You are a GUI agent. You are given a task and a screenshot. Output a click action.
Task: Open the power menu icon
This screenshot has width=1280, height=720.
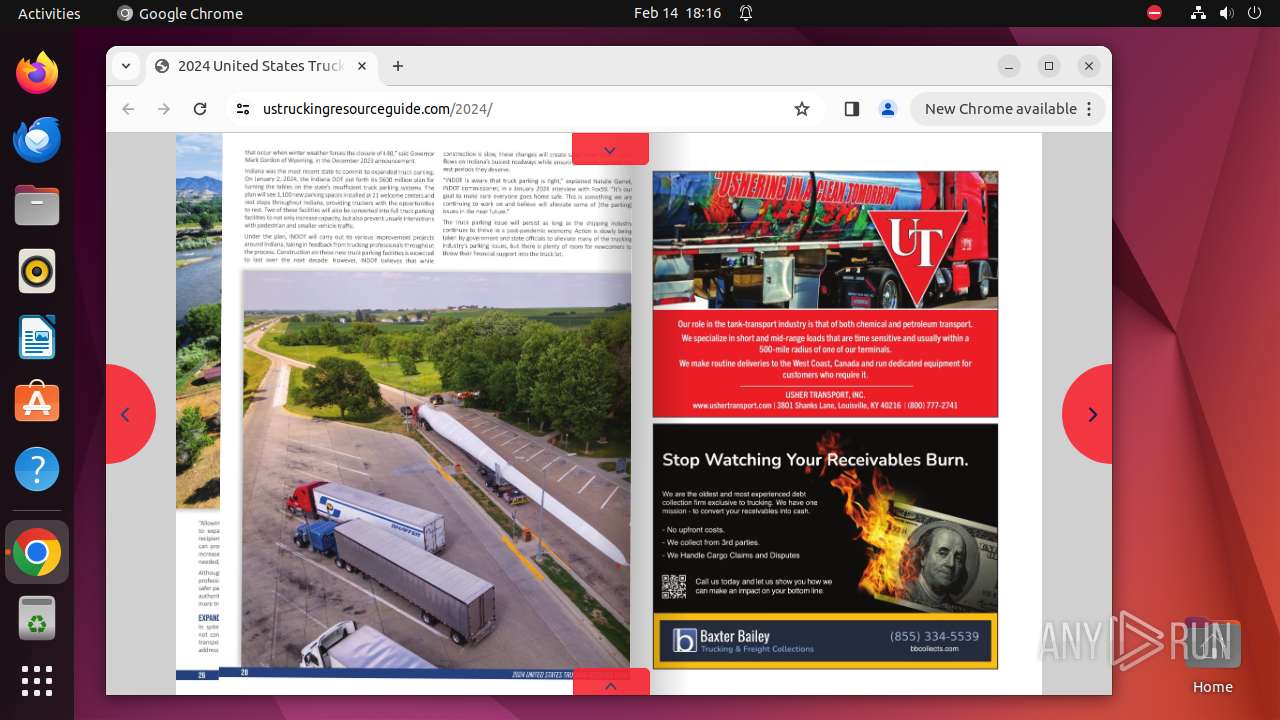pos(1254,13)
